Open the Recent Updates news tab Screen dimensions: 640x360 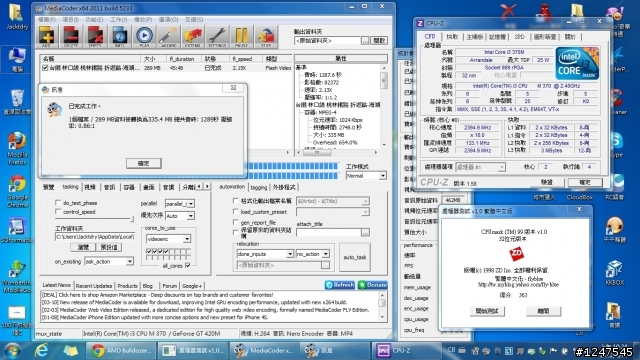click(x=94, y=286)
